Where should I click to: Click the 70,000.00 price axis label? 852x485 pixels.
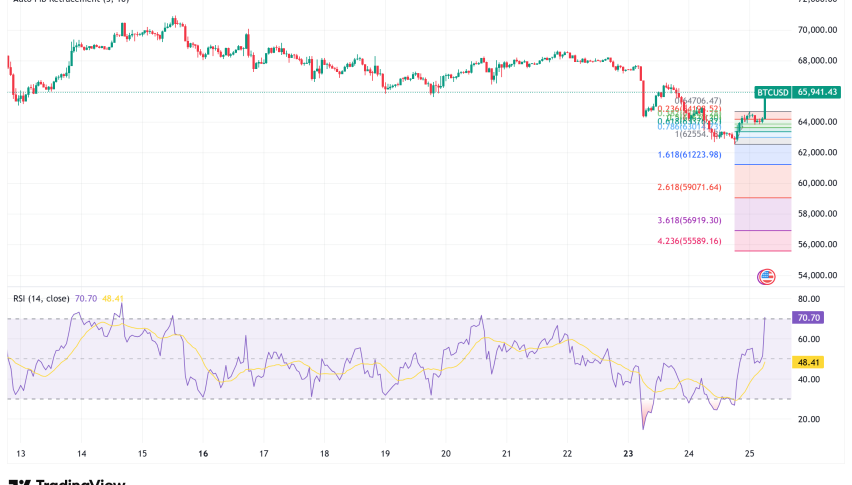[816, 30]
